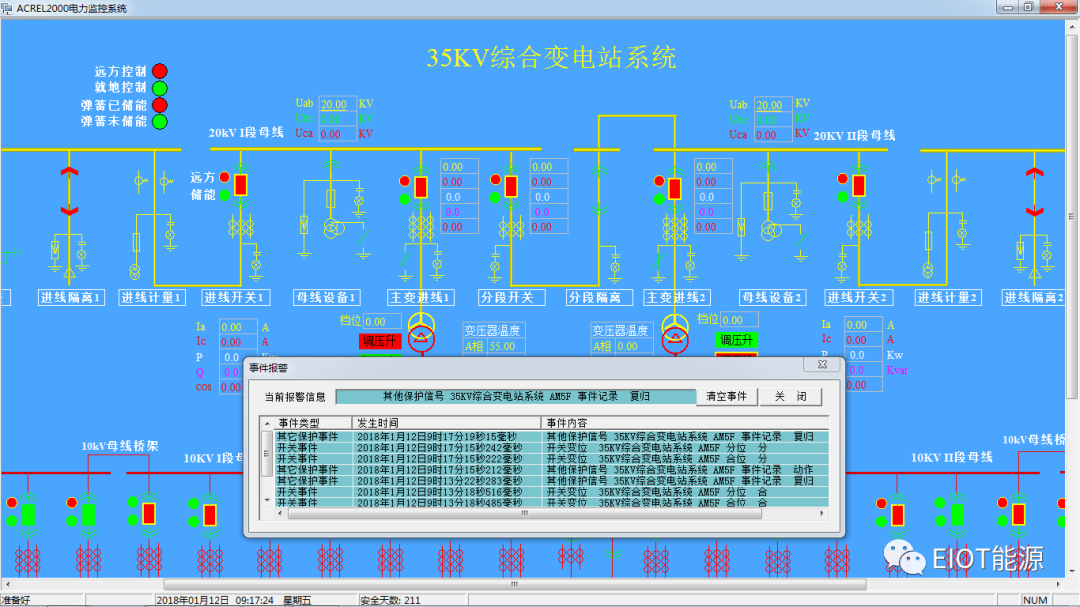Click the event list right scroll arrow
This screenshot has height=607, width=1080.
822,513
